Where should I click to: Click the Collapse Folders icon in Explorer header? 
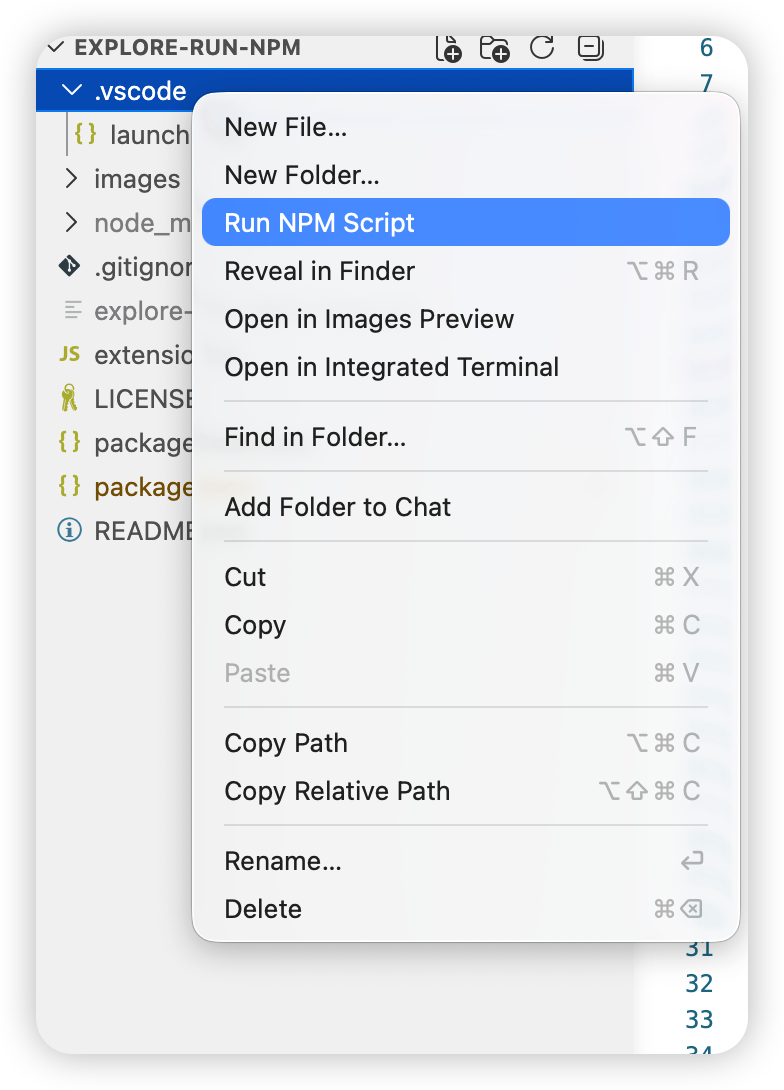589,47
